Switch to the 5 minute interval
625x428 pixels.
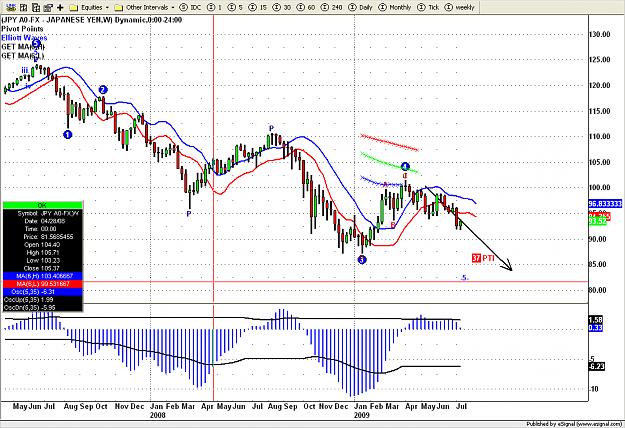point(236,7)
